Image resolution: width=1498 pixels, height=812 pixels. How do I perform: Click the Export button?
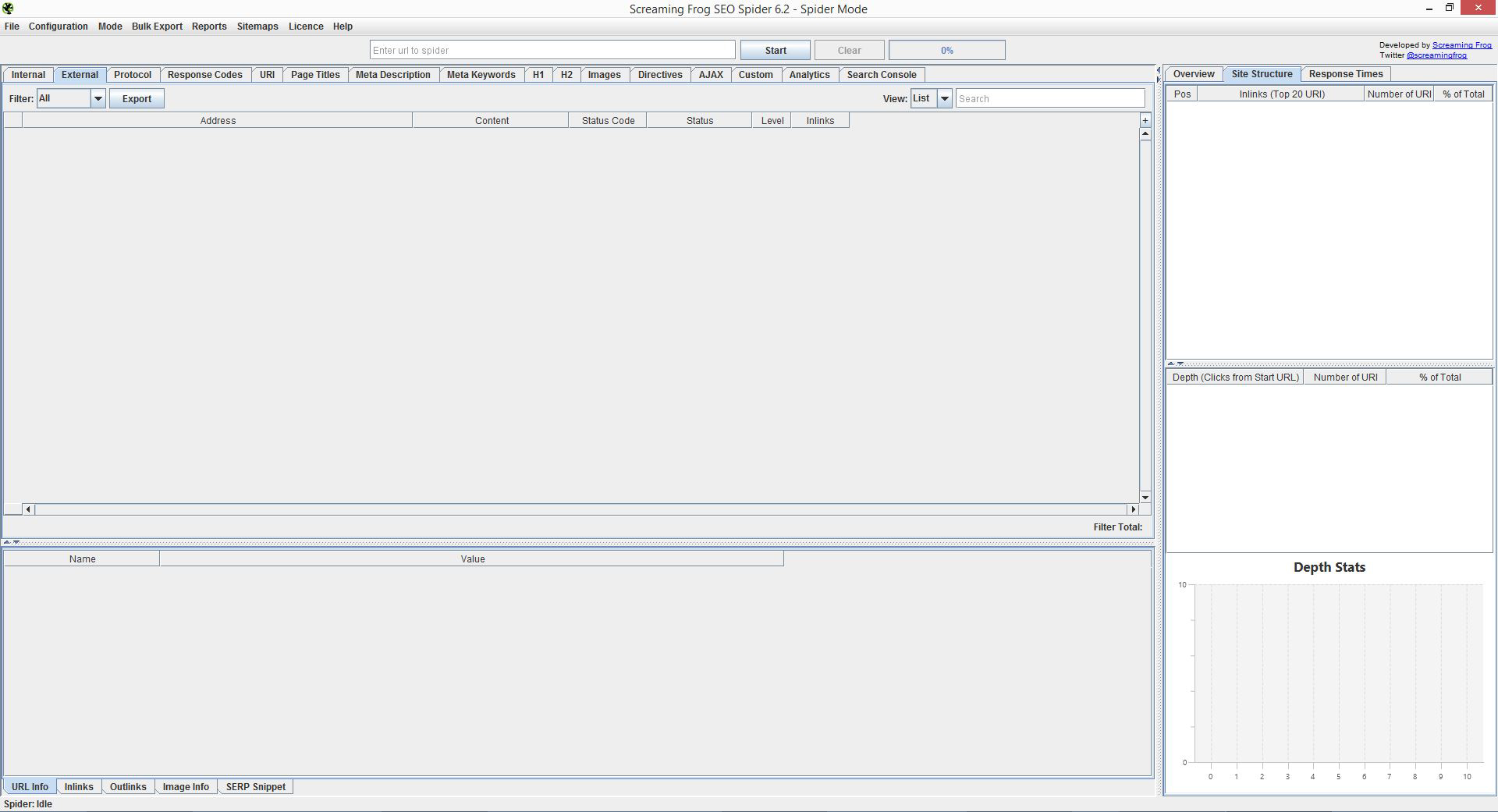[137, 99]
